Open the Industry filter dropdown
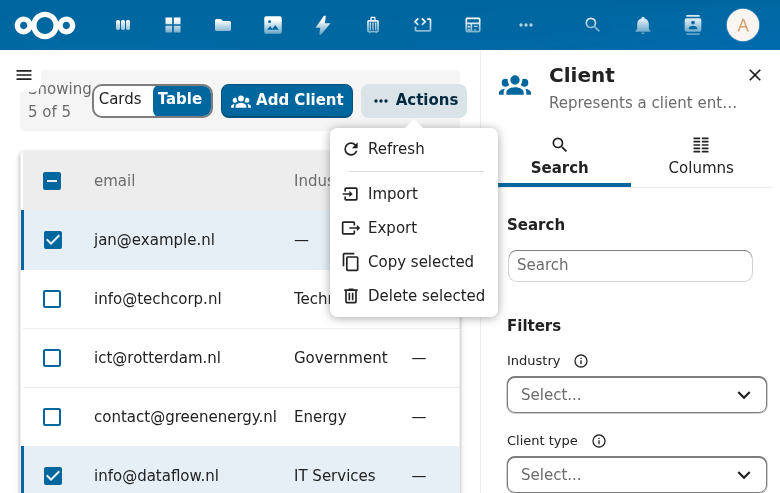The image size is (780, 493). click(x=637, y=394)
